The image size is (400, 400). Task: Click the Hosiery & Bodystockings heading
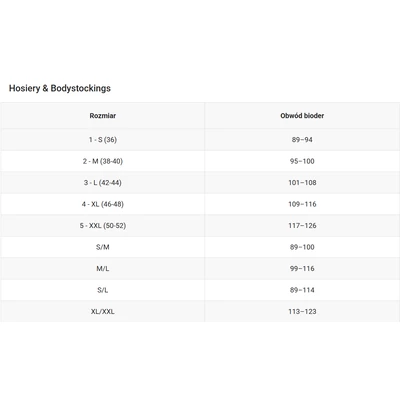(60, 88)
